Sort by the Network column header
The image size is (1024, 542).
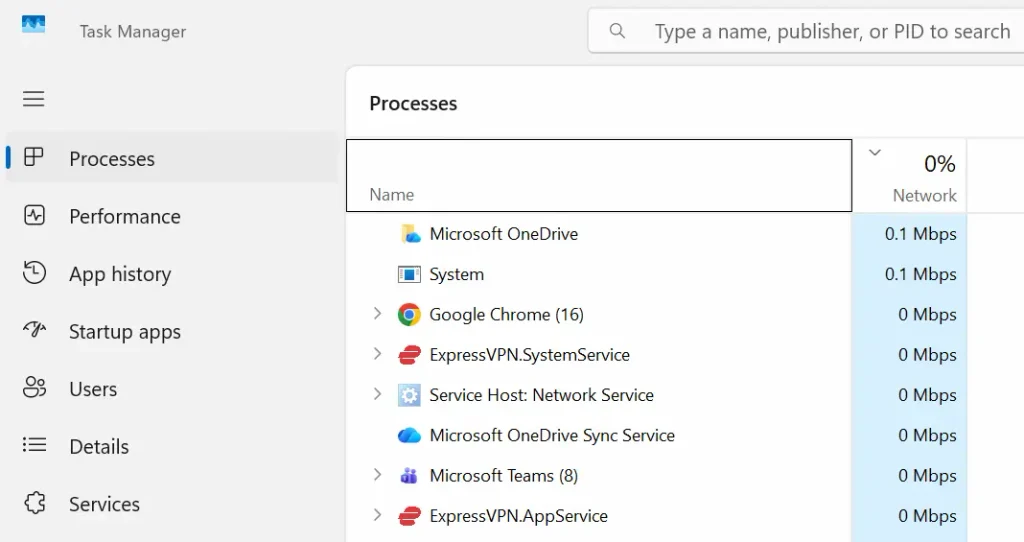click(x=909, y=176)
